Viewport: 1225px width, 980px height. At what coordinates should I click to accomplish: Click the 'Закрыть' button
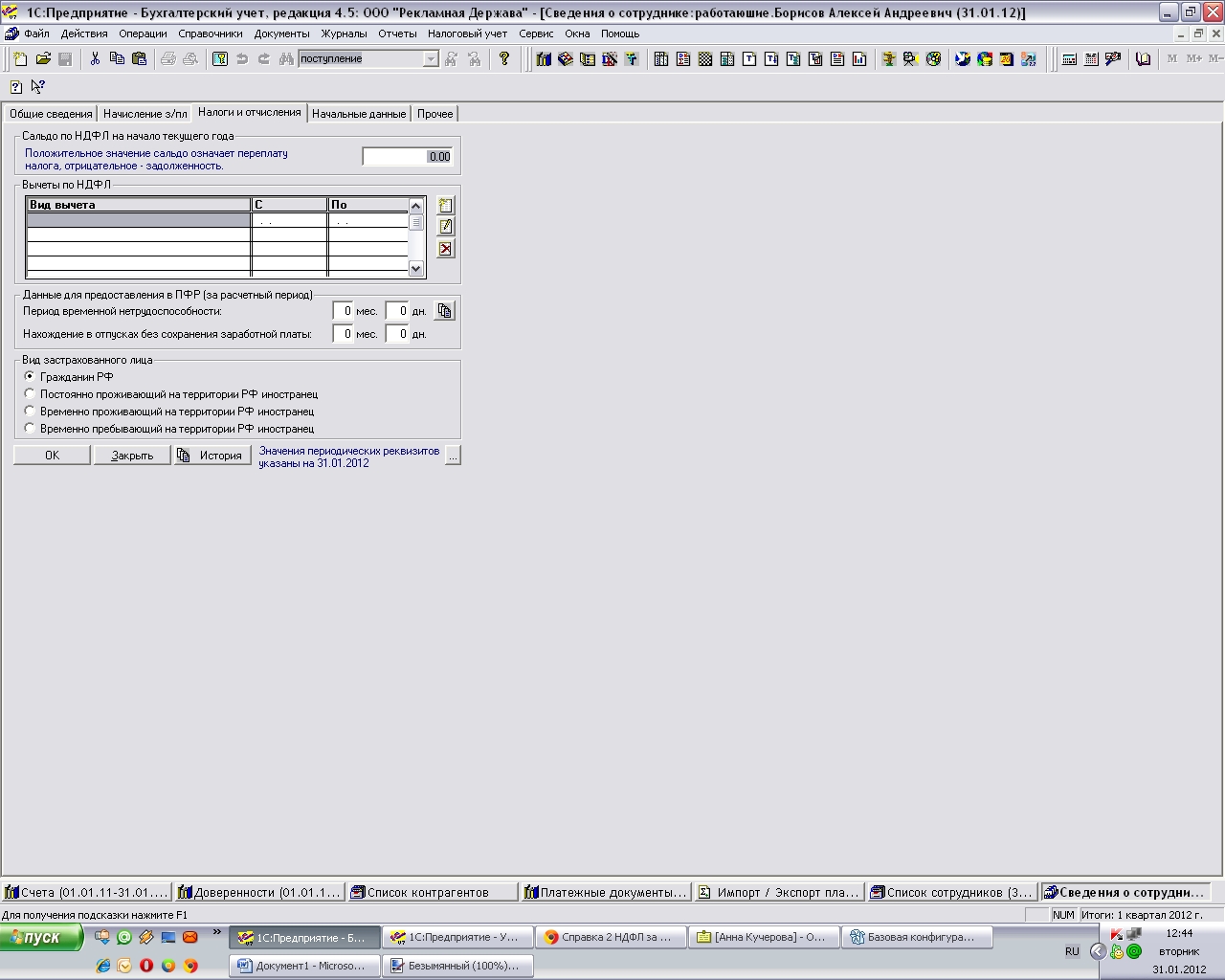pyautogui.click(x=132, y=456)
